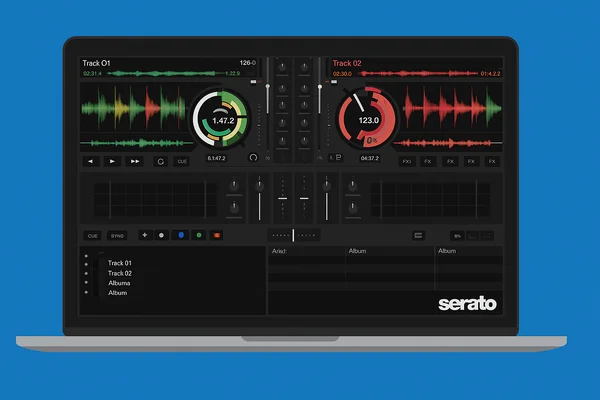Click the orange record icon button
This screenshot has height=400, width=600.
(217, 236)
